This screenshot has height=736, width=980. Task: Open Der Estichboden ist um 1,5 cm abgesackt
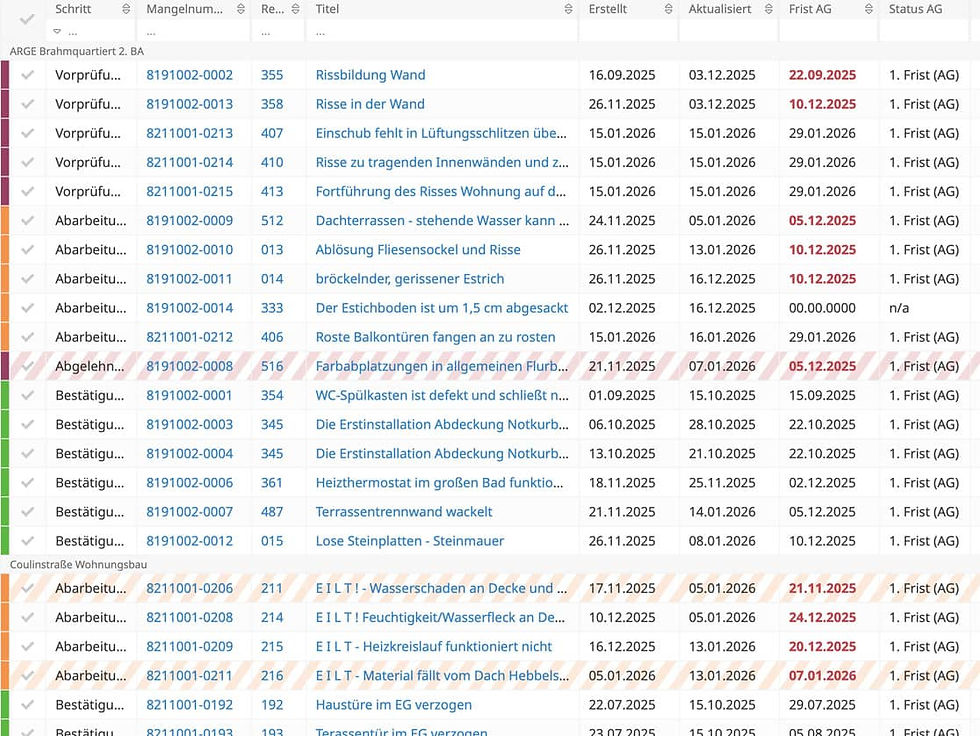click(x=442, y=308)
